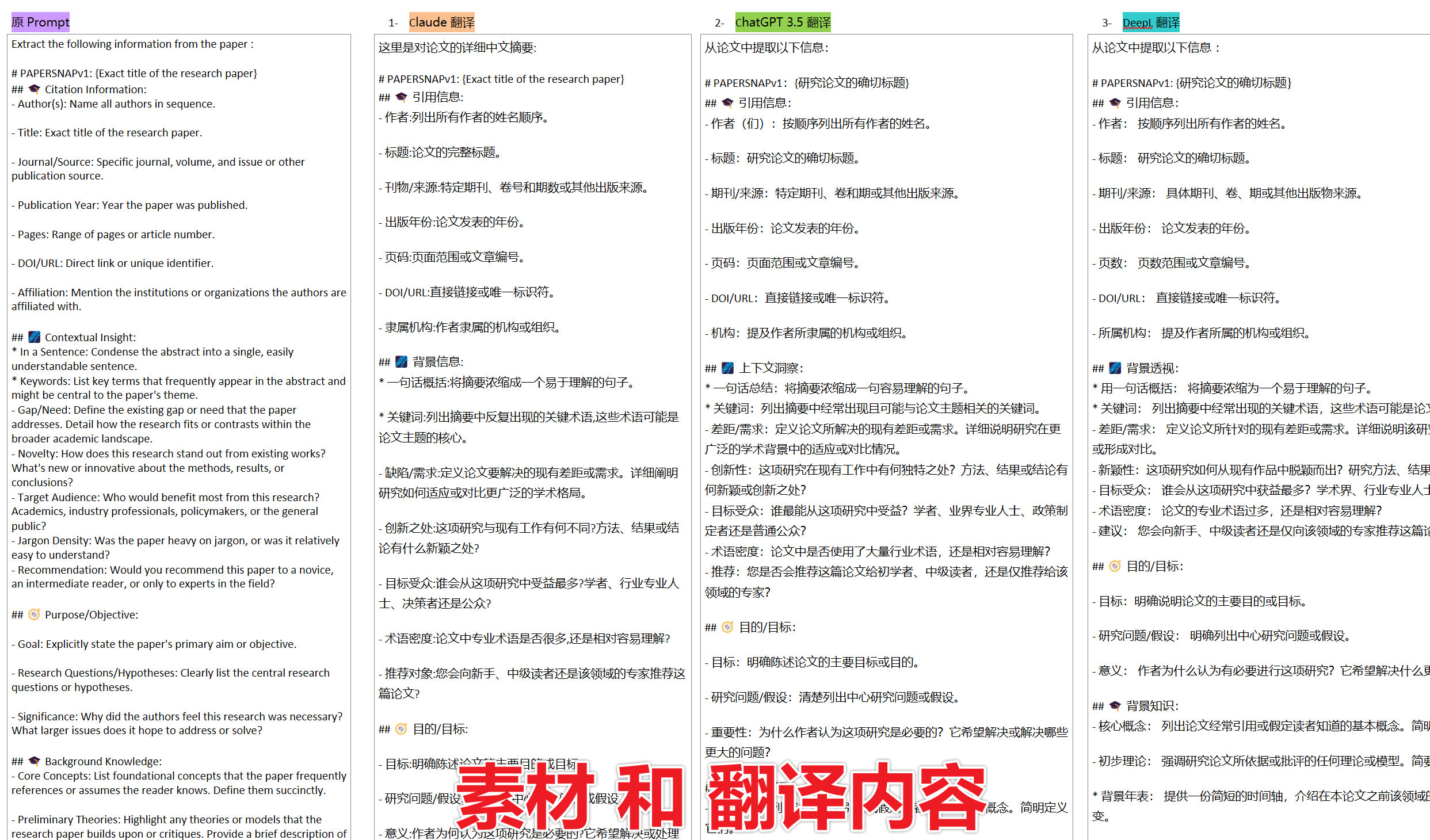1430x840 pixels.
Task: Click the 'Preliminary Theories' line
Action: click(179, 827)
